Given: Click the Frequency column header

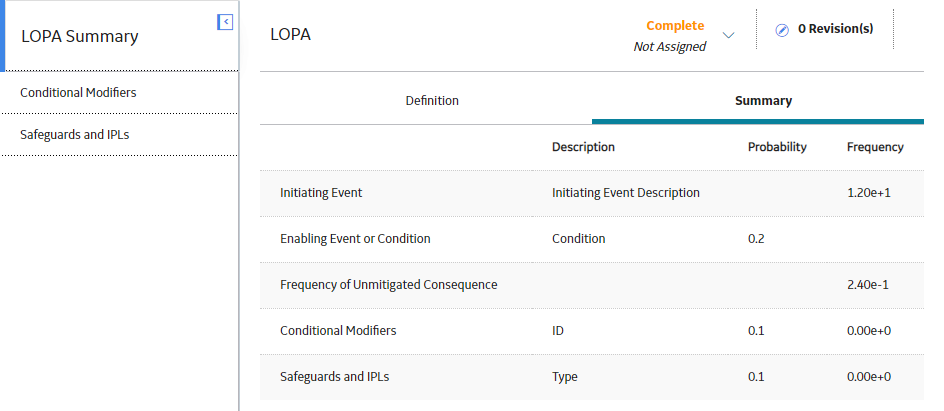Looking at the screenshot, I should pyautogui.click(x=875, y=147).
